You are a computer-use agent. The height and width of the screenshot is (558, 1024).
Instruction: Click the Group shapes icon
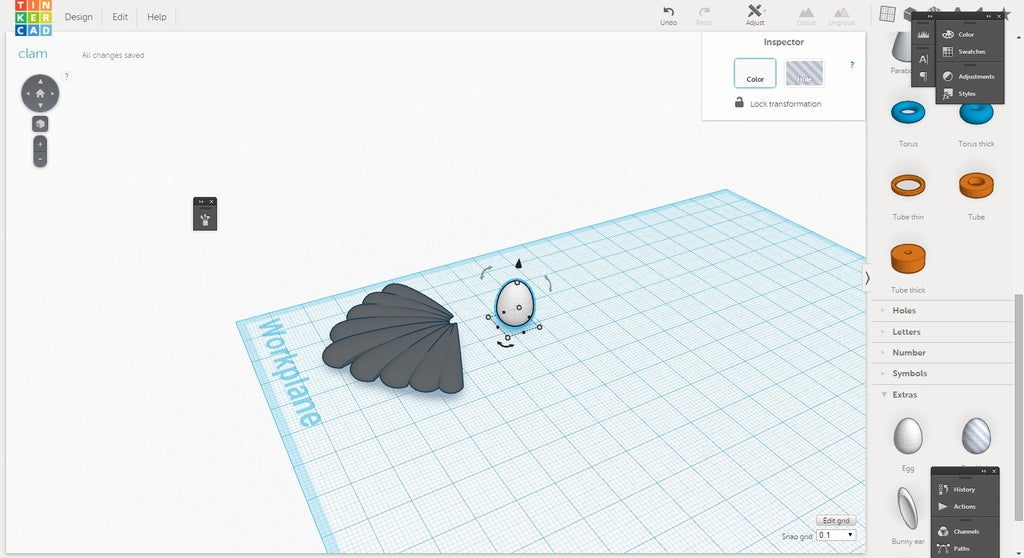[x=807, y=16]
